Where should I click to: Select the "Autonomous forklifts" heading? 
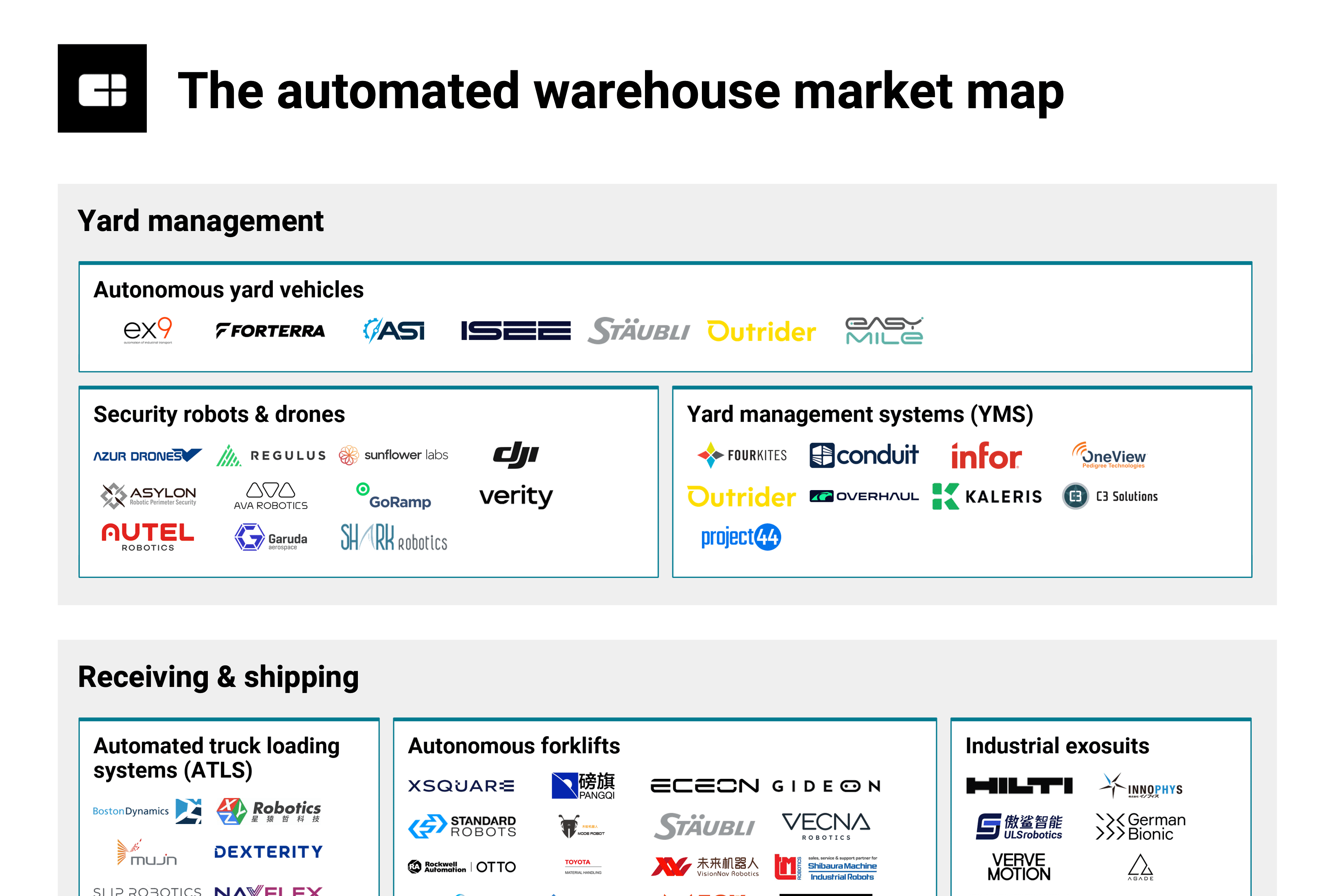[x=514, y=746]
